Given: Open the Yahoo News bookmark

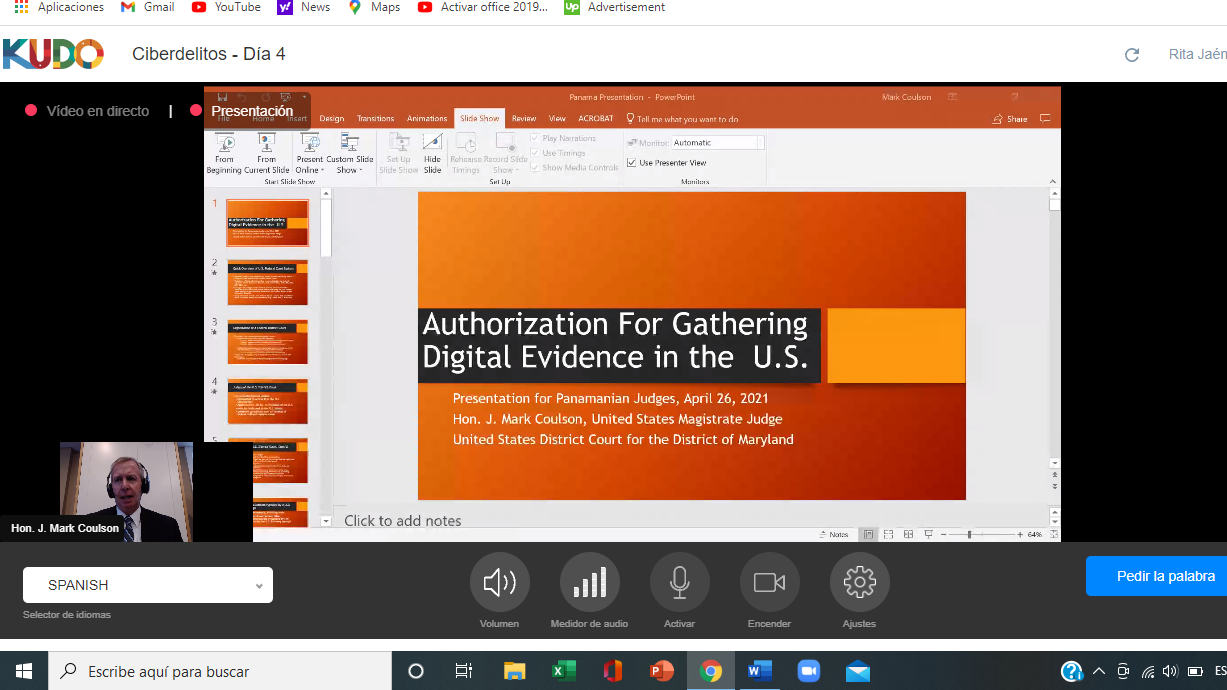Looking at the screenshot, I should (304, 7).
